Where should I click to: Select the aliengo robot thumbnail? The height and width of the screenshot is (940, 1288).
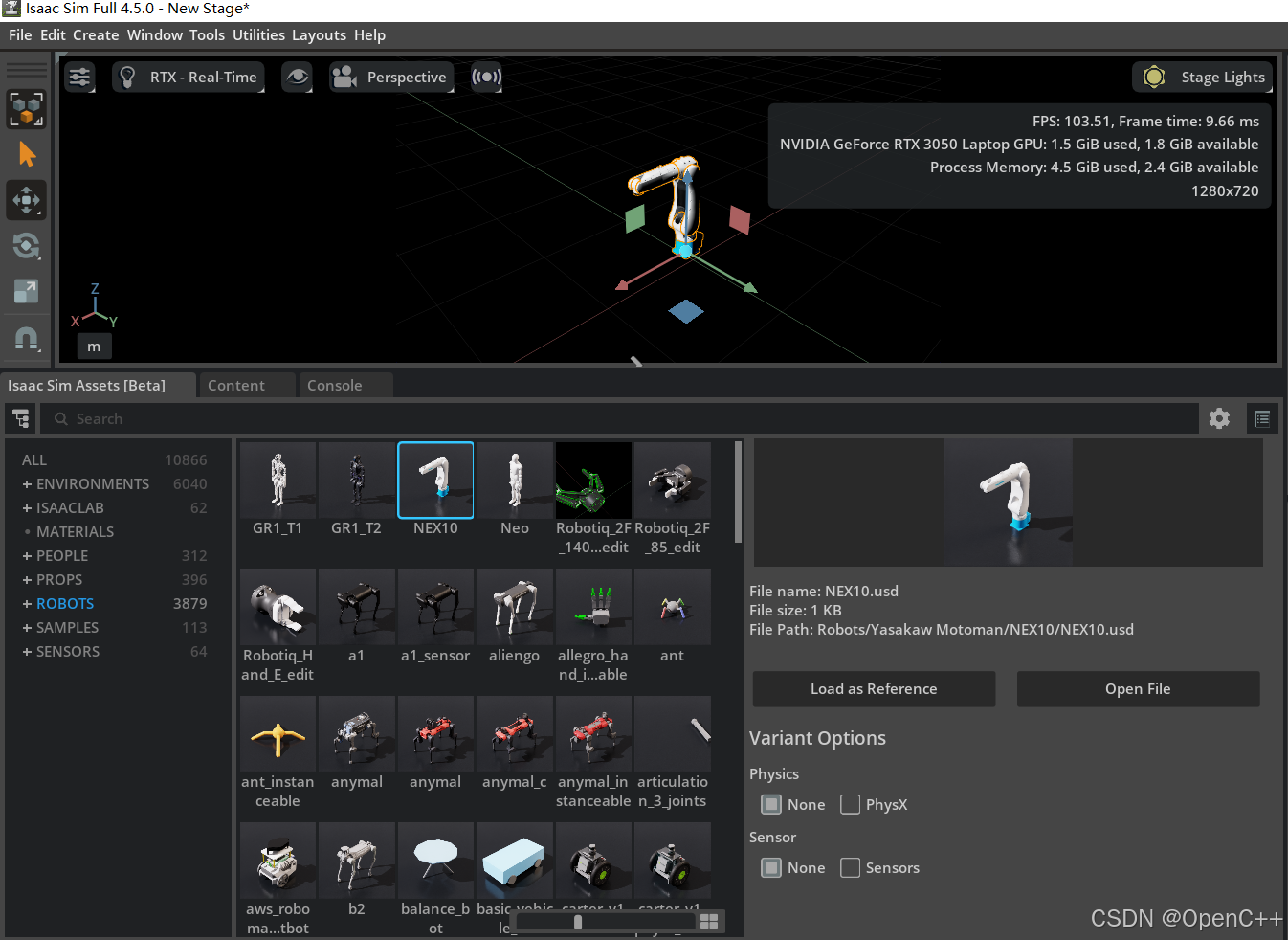[x=515, y=607]
